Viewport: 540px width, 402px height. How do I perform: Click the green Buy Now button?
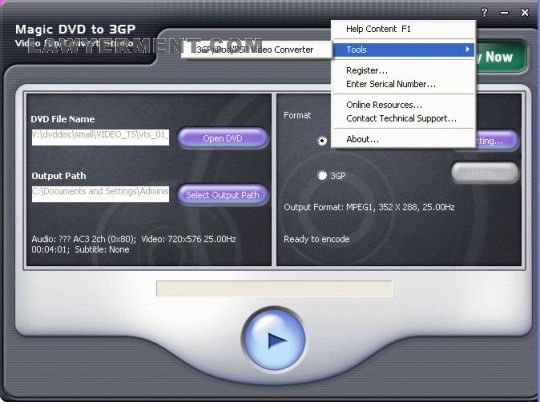[x=501, y=57]
